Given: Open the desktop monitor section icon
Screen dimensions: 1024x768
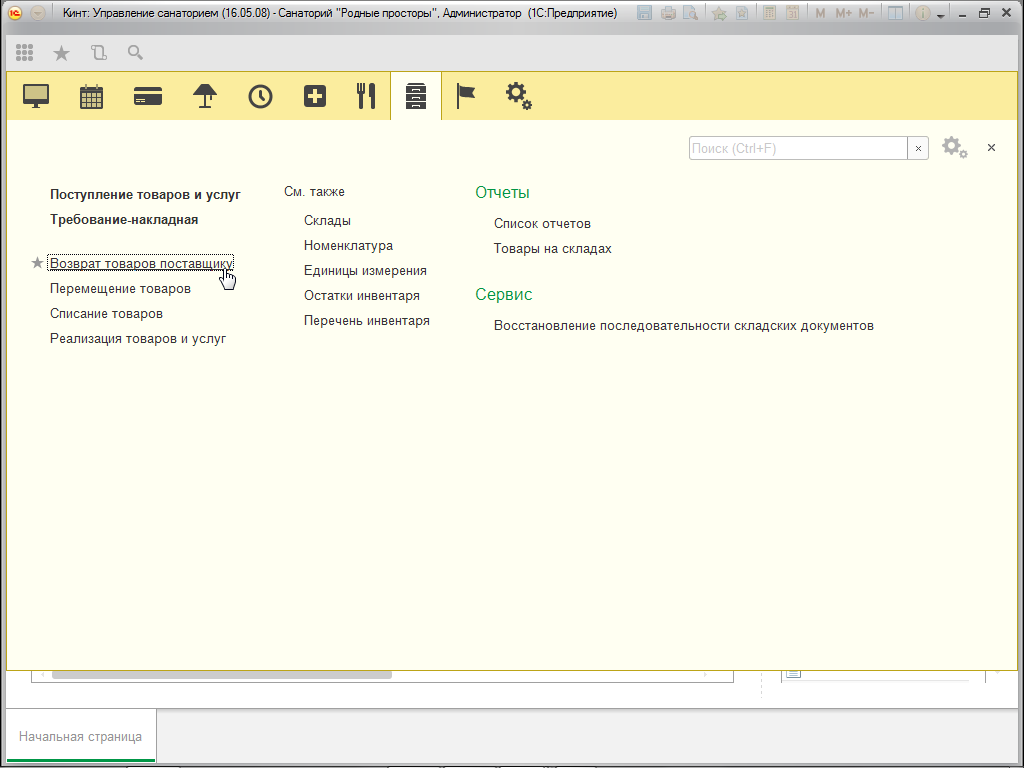Looking at the screenshot, I should 36,96.
